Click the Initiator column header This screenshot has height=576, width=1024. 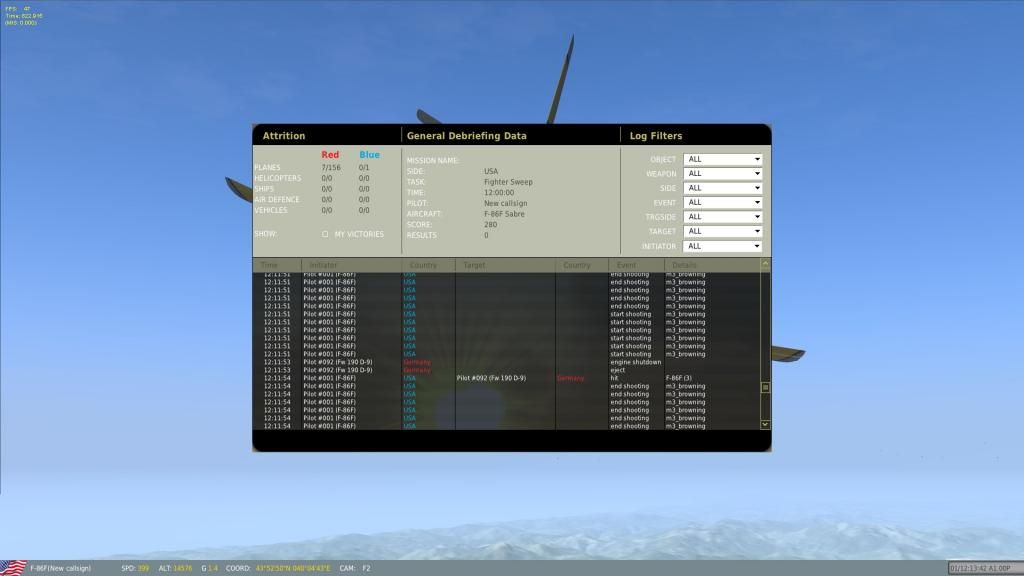click(324, 265)
